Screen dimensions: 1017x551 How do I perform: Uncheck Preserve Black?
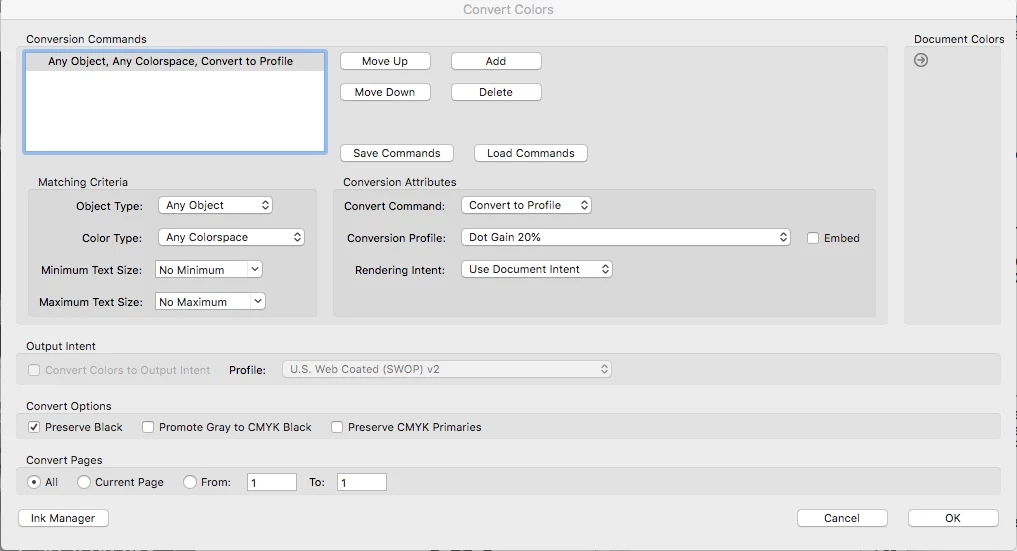coord(34,427)
